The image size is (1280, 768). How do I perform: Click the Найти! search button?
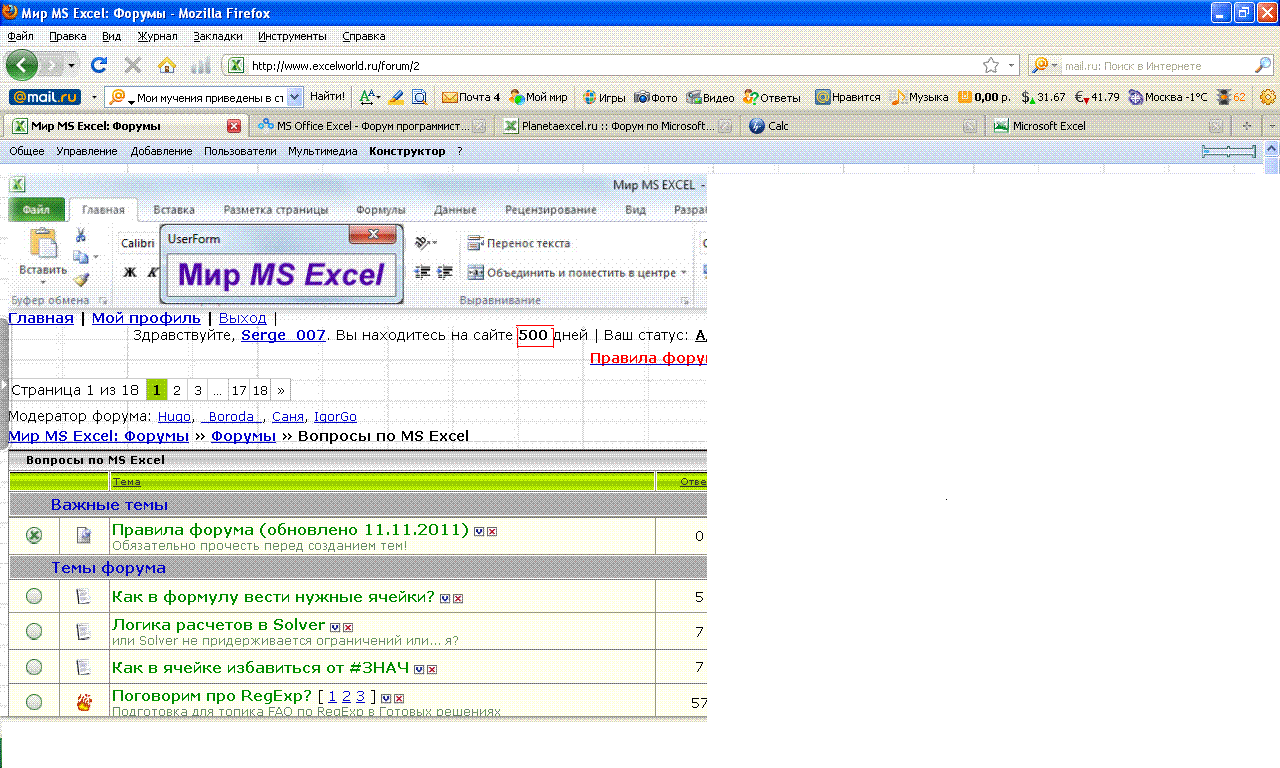(328, 97)
